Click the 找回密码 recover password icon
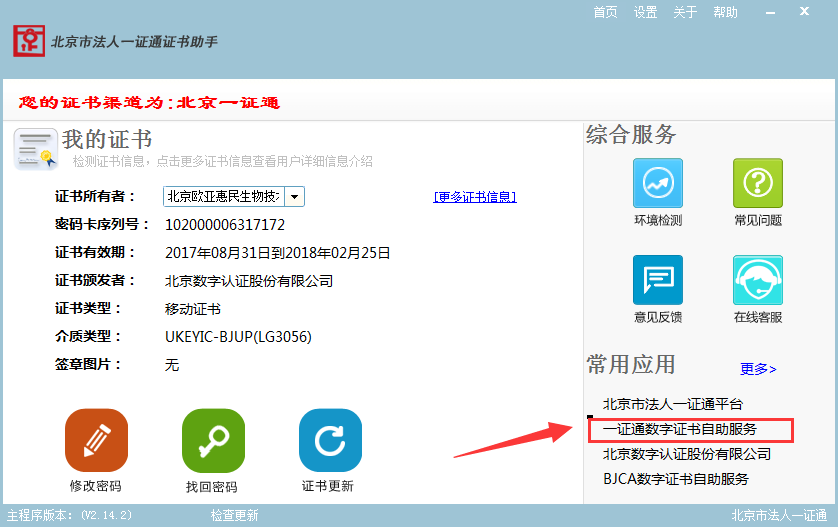 point(213,440)
